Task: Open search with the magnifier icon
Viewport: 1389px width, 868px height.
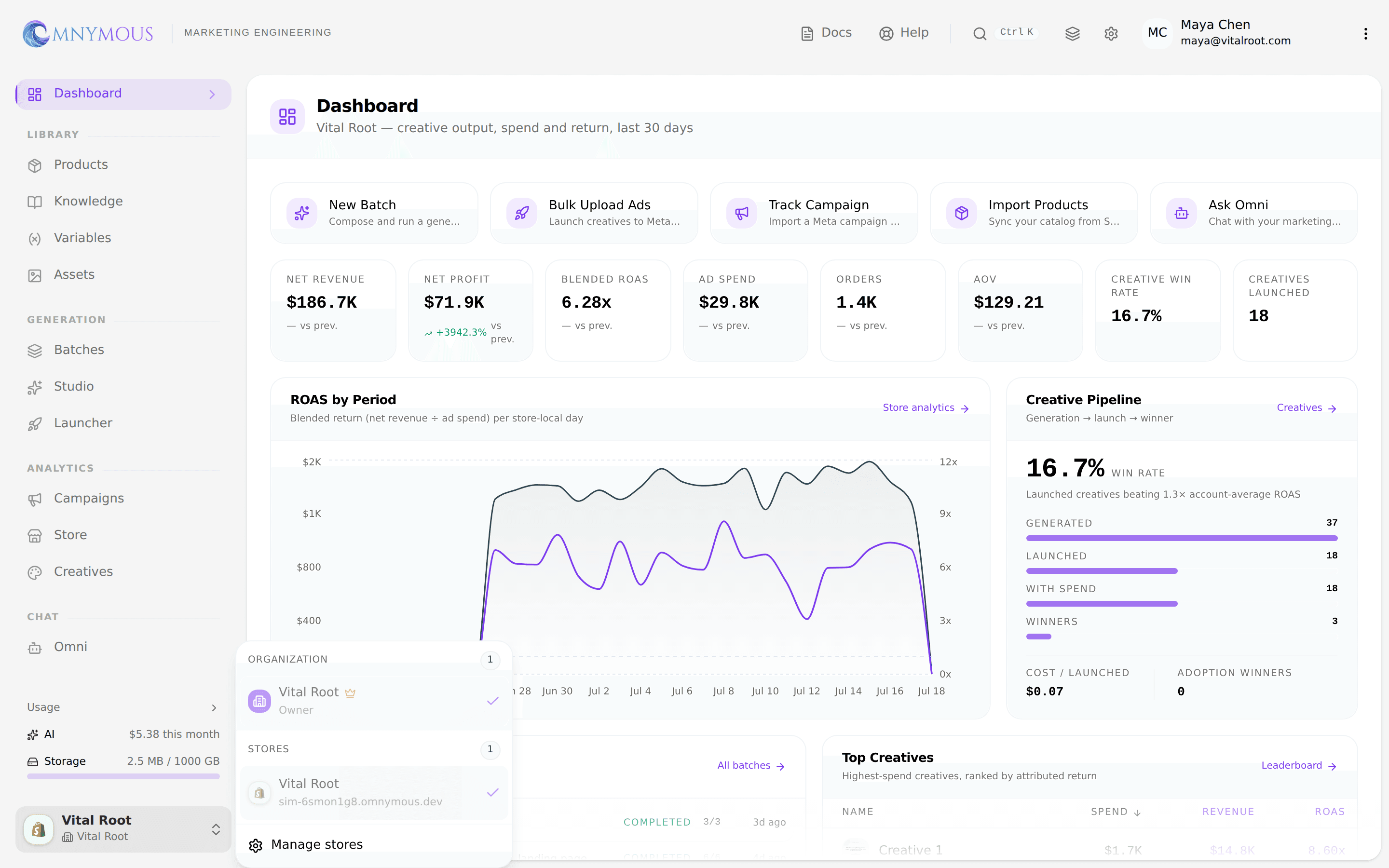Action: [x=979, y=33]
